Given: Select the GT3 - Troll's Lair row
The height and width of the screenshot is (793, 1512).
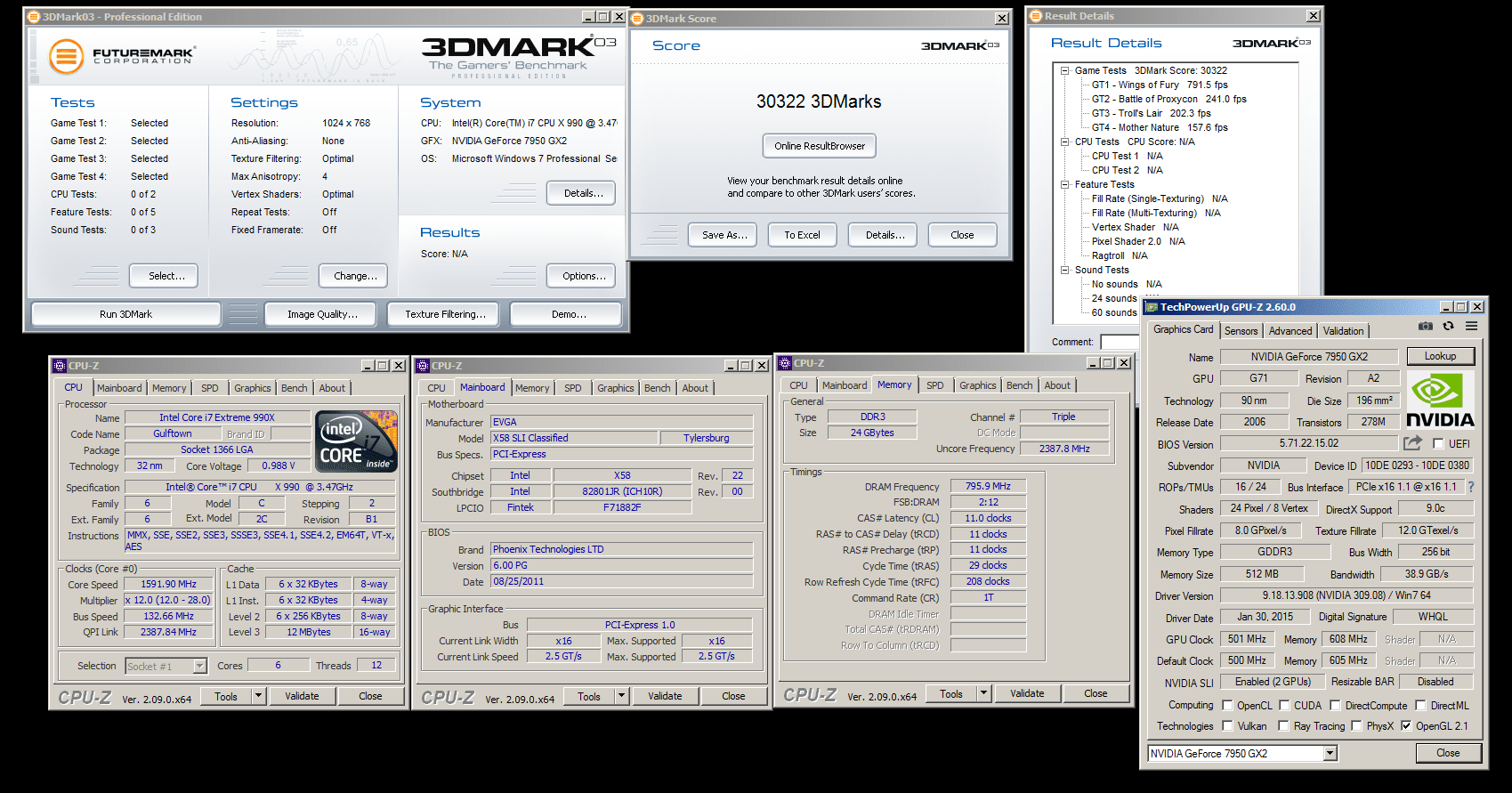Looking at the screenshot, I should click(x=1151, y=113).
